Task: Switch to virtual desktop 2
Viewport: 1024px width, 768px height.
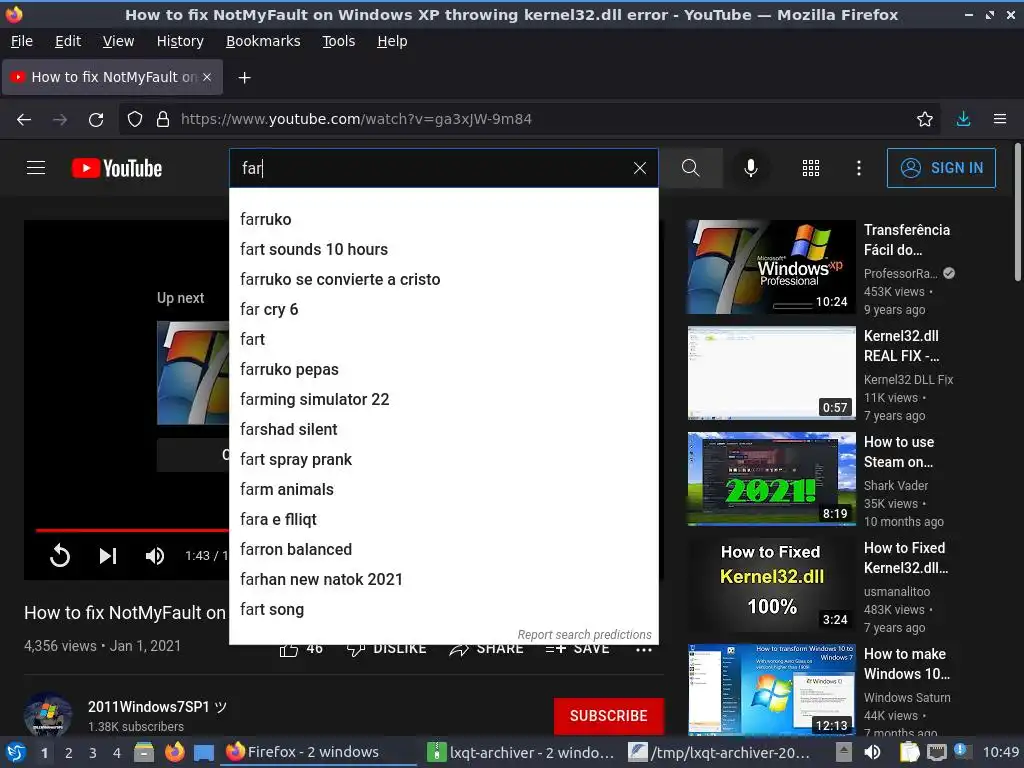Action: pyautogui.click(x=69, y=753)
